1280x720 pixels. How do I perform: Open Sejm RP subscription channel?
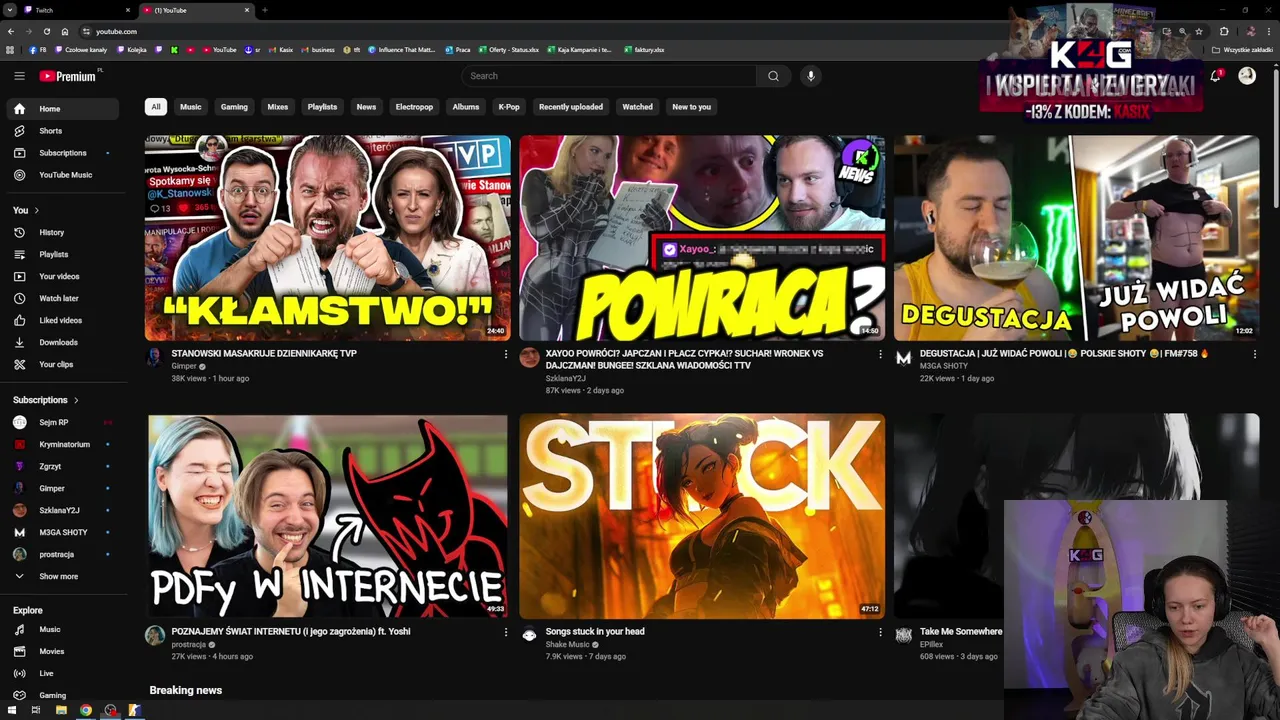click(x=63, y=422)
